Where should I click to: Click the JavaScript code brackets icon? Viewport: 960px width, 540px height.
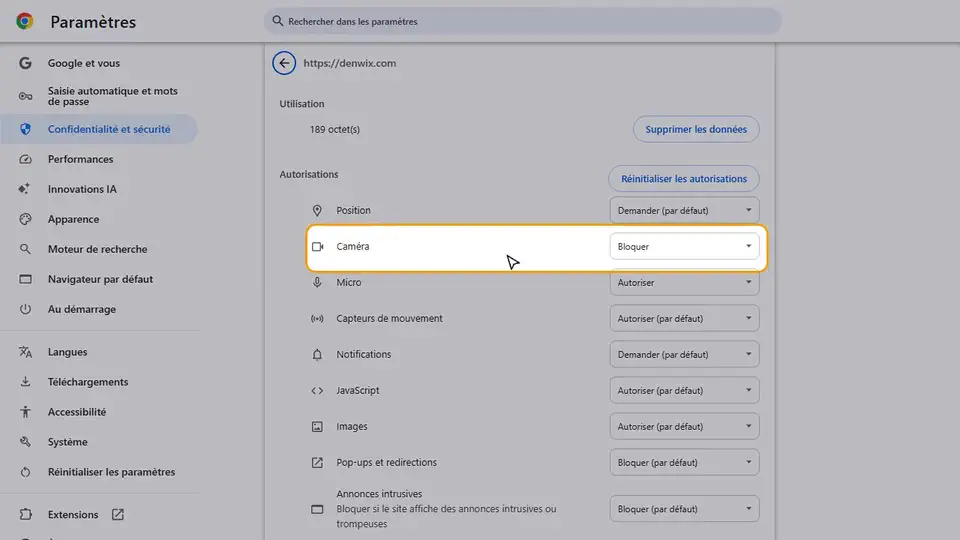point(317,391)
